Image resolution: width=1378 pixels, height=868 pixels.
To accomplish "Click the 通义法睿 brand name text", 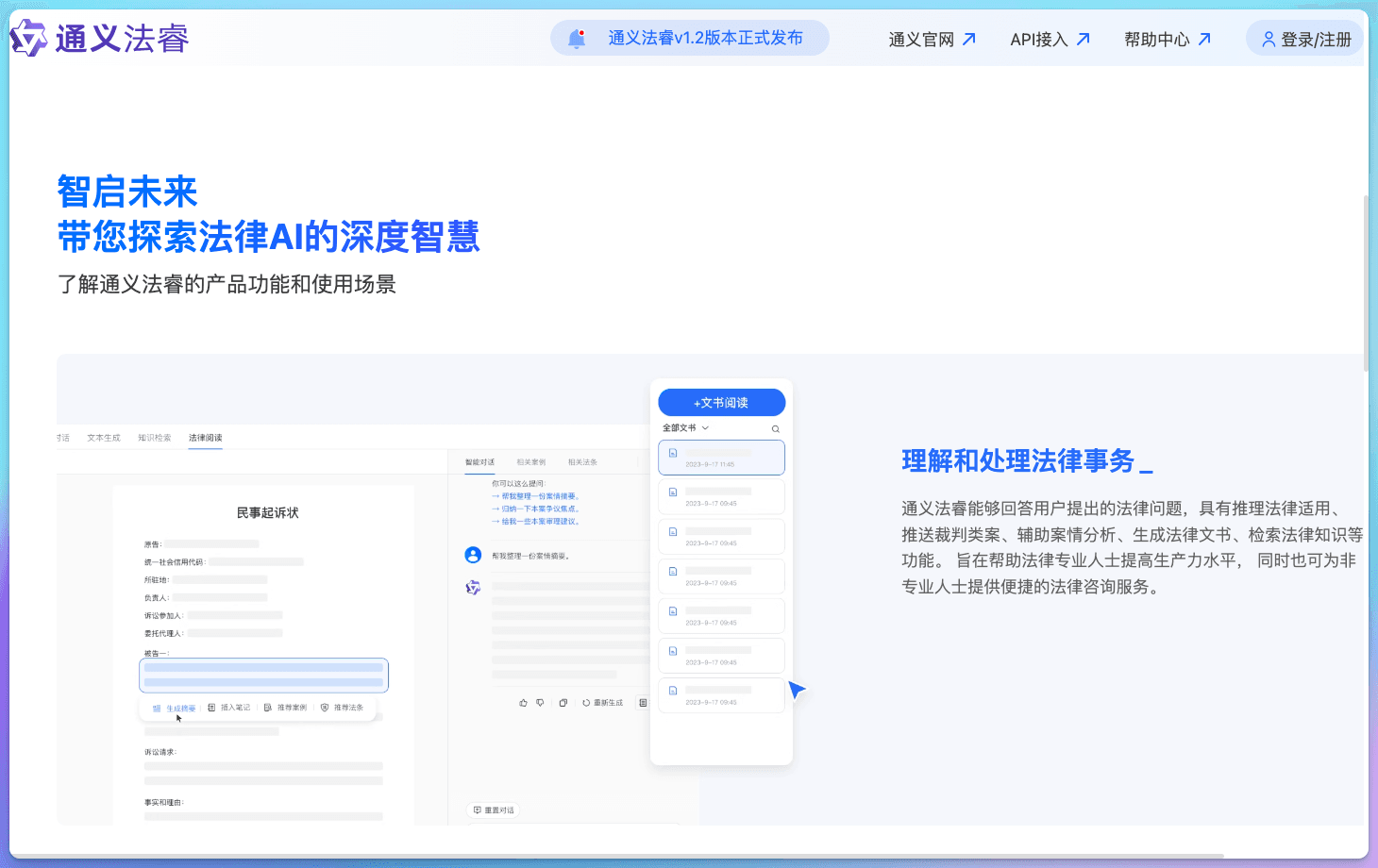I will tap(122, 39).
